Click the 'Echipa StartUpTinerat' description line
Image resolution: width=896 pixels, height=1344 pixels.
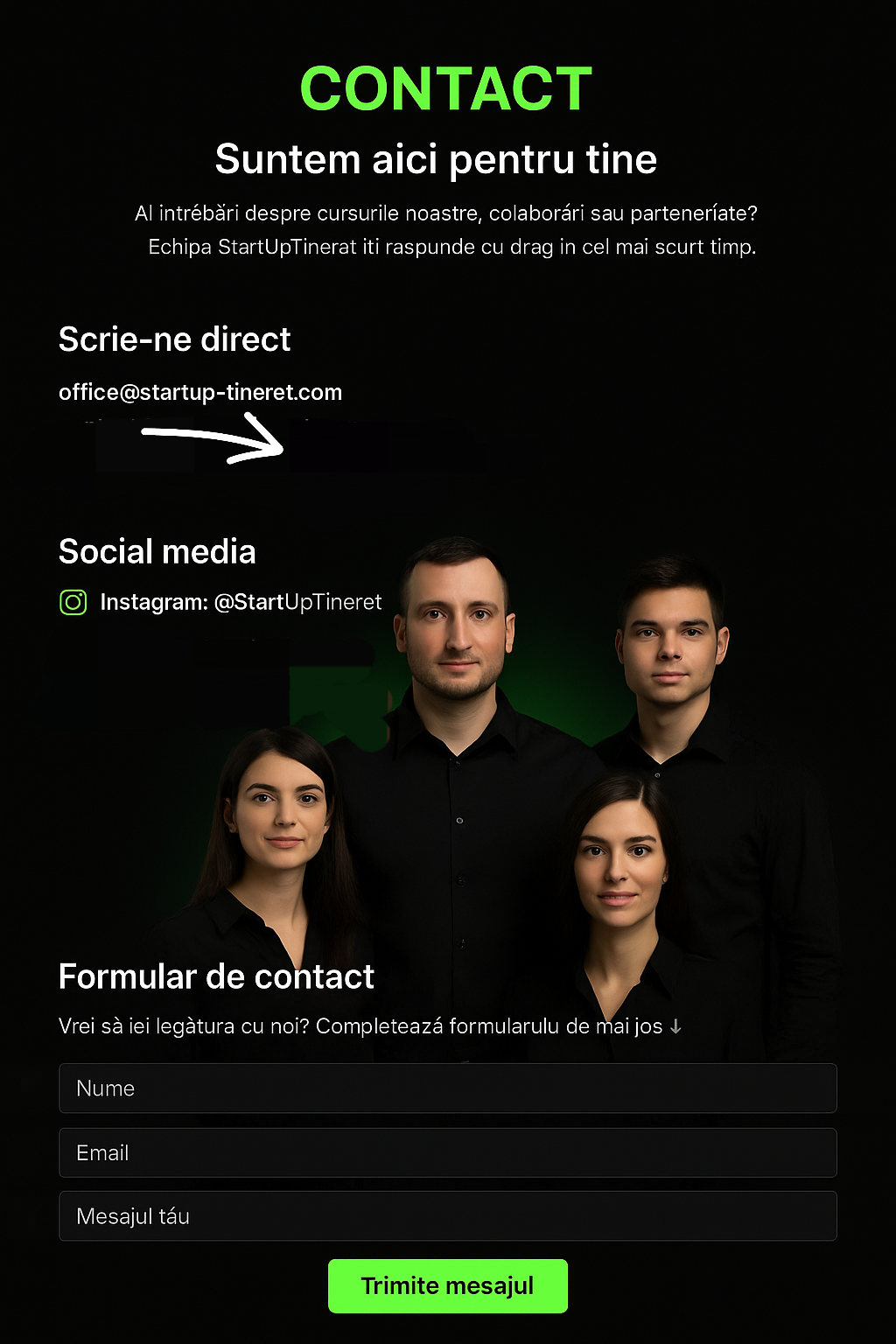[452, 247]
